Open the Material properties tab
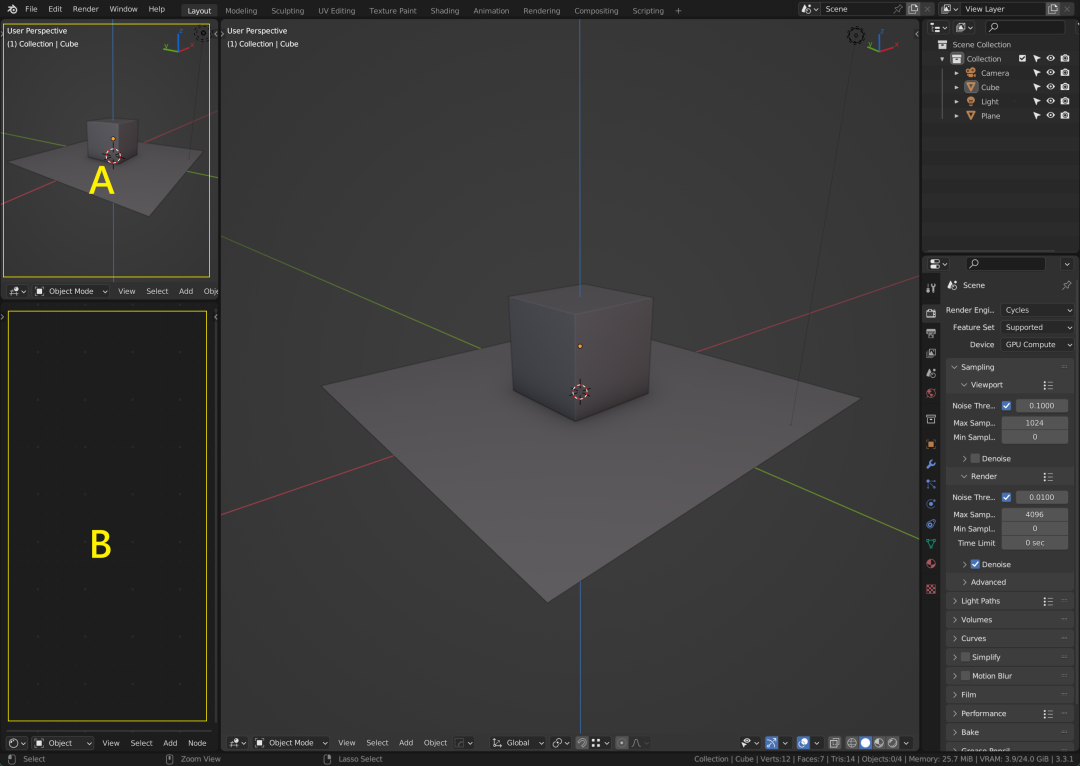 click(x=931, y=564)
